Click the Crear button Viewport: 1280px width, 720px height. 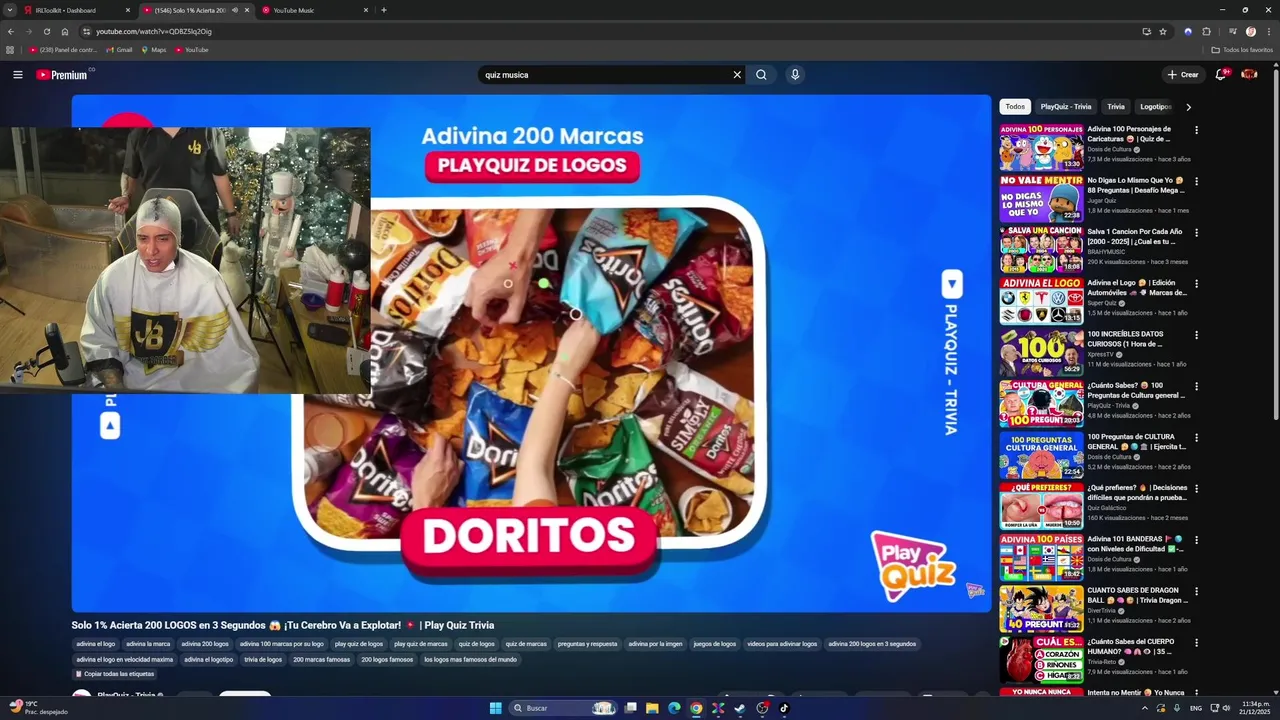click(1183, 75)
